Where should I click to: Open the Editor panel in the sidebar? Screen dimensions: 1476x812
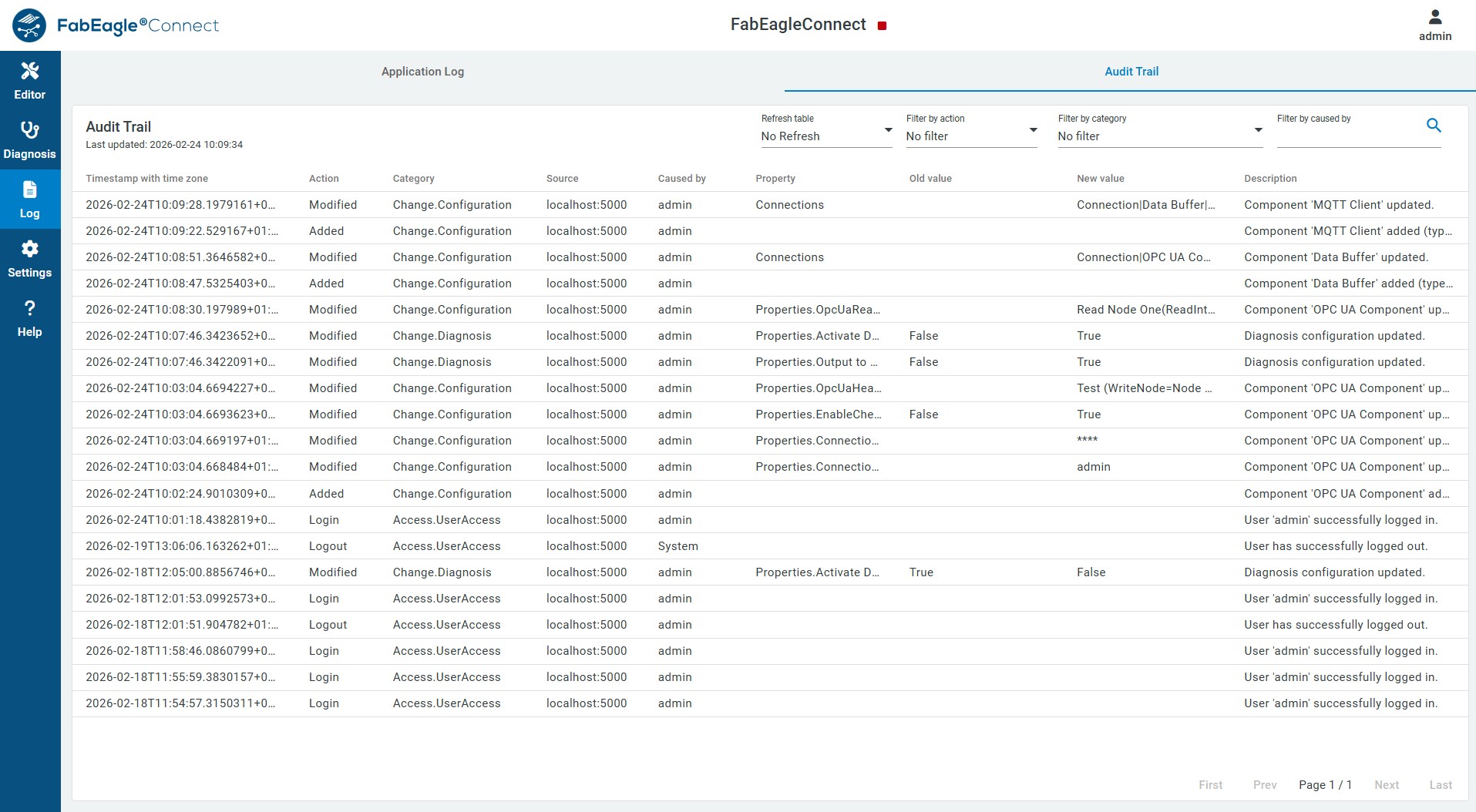click(x=29, y=79)
